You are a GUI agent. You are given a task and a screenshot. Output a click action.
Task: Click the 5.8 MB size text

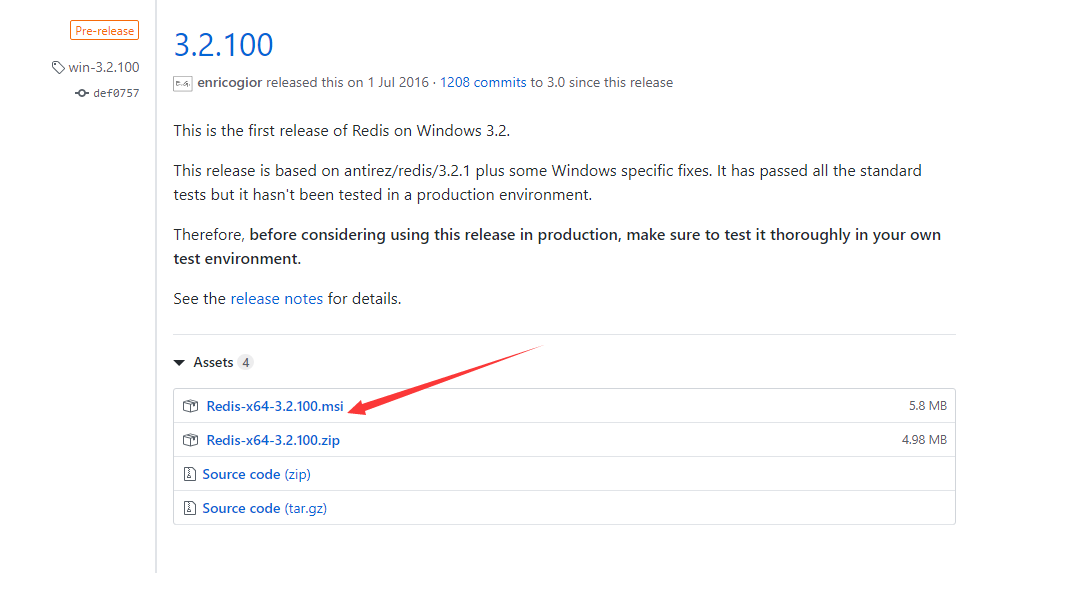coord(927,406)
